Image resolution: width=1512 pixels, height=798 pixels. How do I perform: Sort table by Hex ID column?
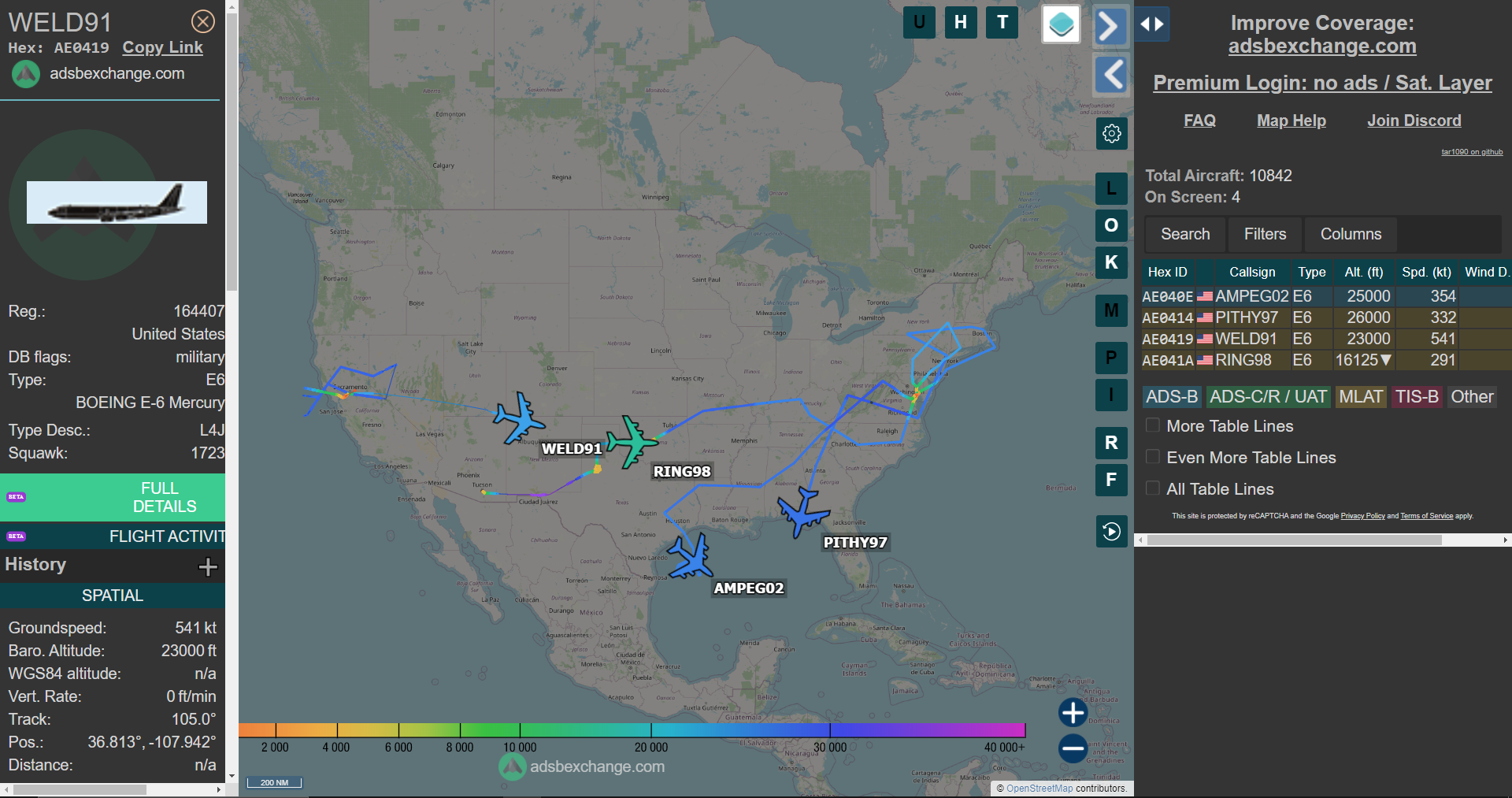point(1167,272)
